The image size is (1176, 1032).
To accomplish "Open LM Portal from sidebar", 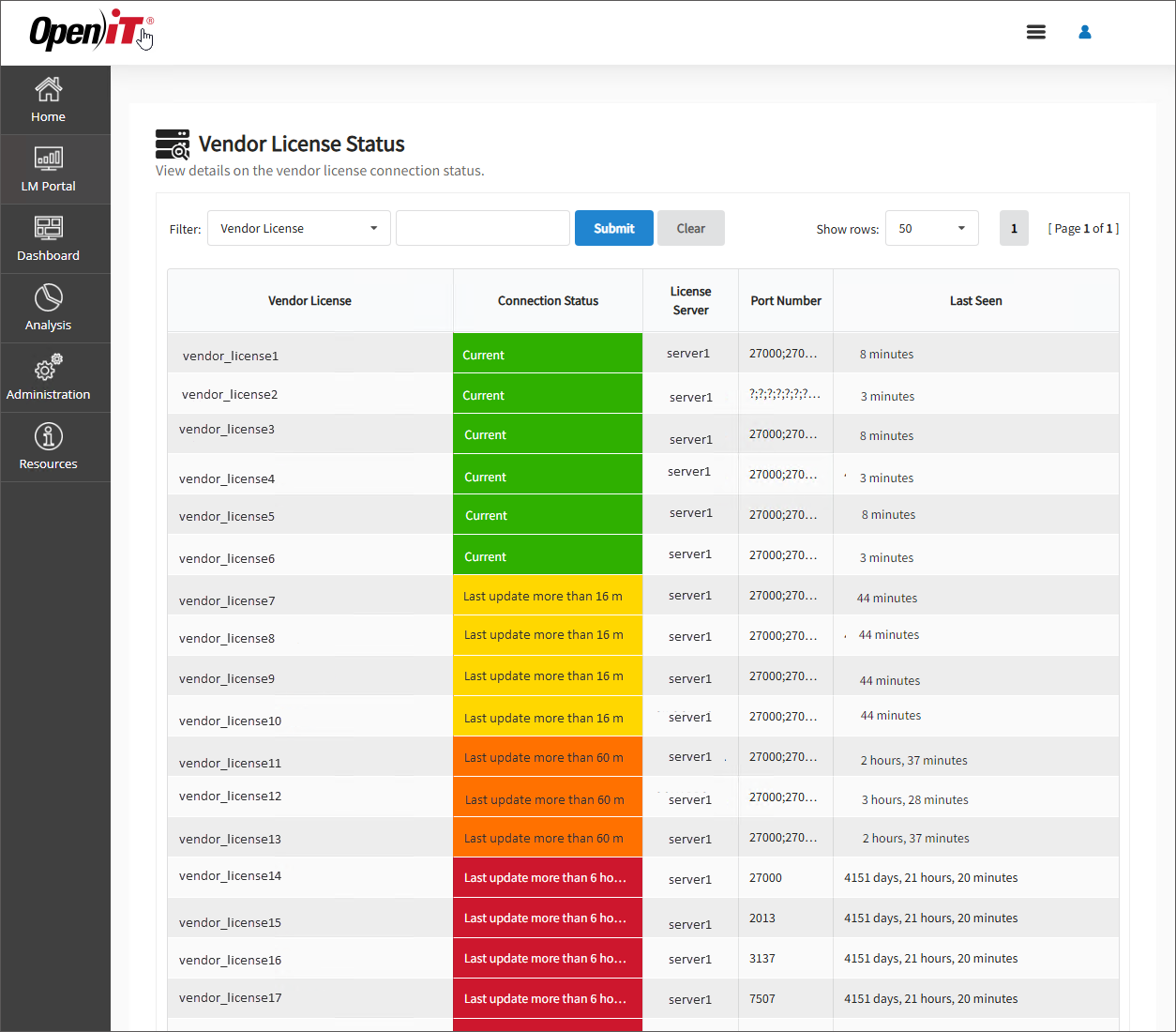I will point(49,170).
